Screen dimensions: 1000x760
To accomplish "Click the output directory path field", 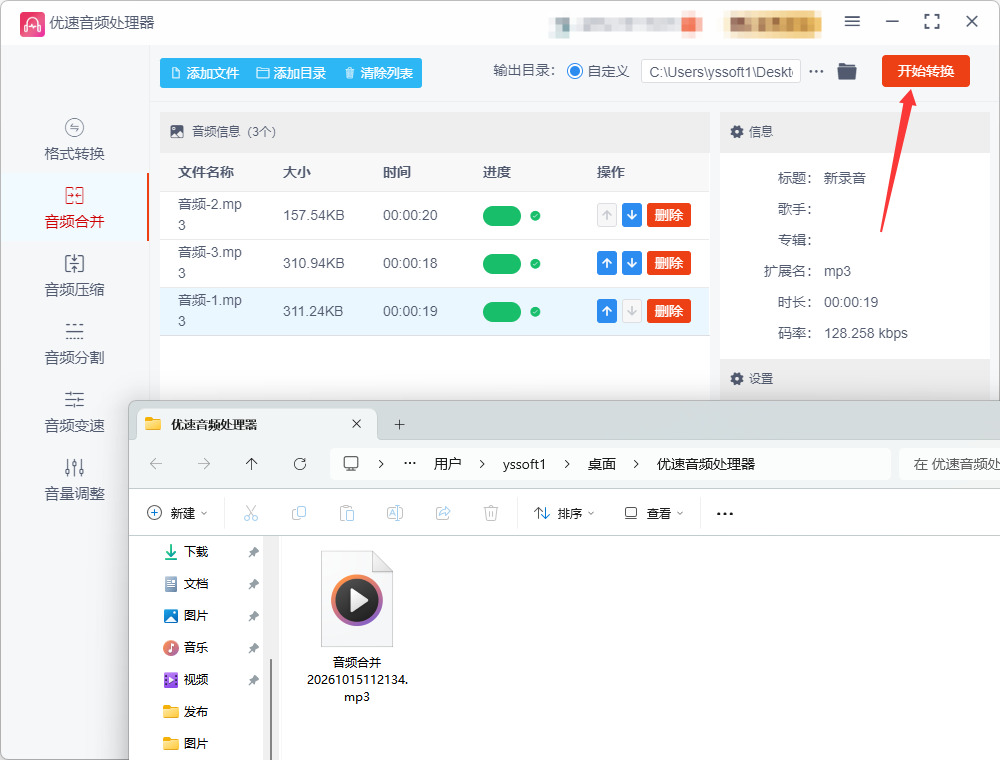I will pyautogui.click(x=721, y=71).
